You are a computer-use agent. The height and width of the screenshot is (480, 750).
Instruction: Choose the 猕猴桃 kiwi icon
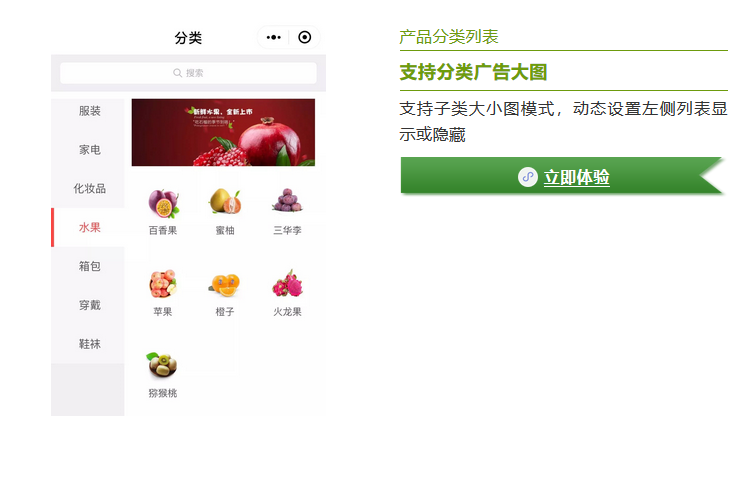click(x=163, y=365)
